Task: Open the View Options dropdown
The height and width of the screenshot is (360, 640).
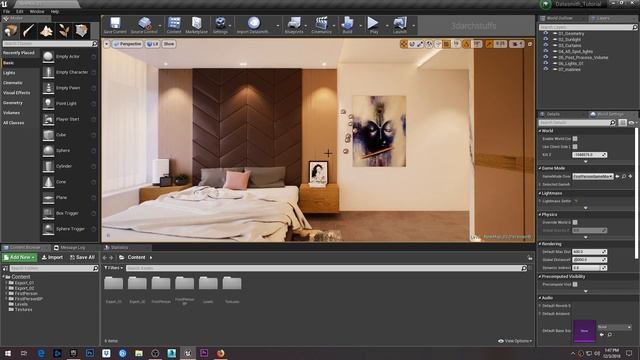Action: point(515,341)
